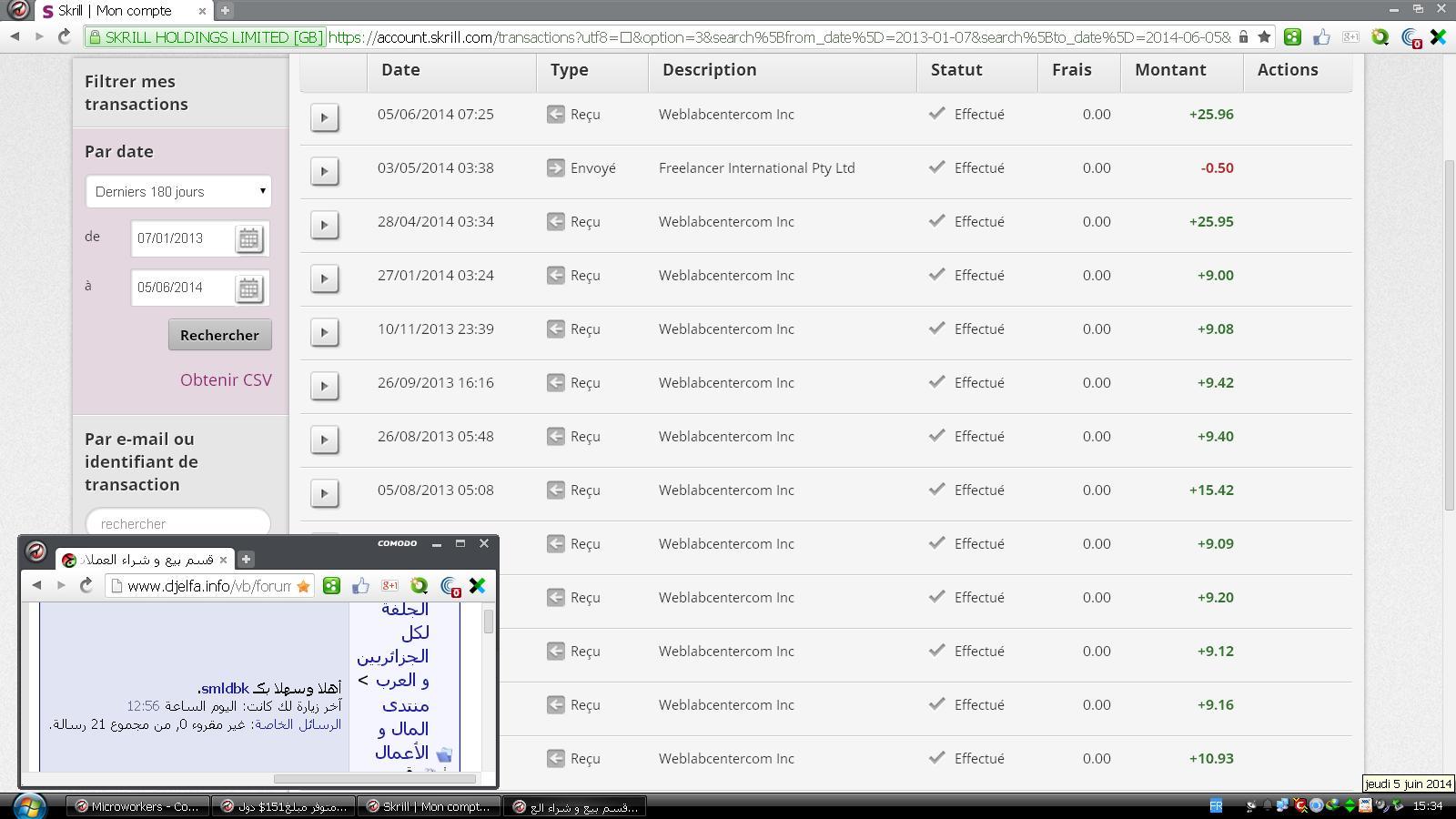The image size is (1456, 819).
Task: Open calendar picker for 'à' date field
Action: coord(248,288)
